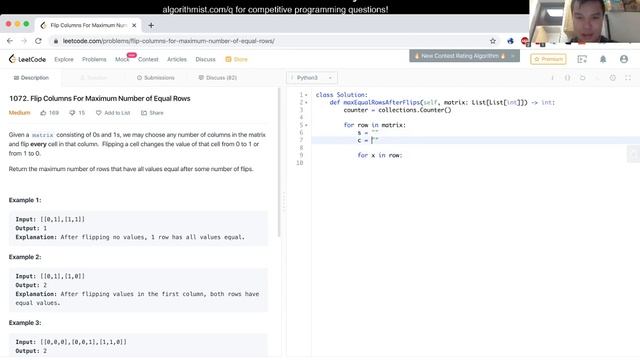Open the Contest menu item
The width and height of the screenshot is (640, 360).
pyautogui.click(x=148, y=59)
